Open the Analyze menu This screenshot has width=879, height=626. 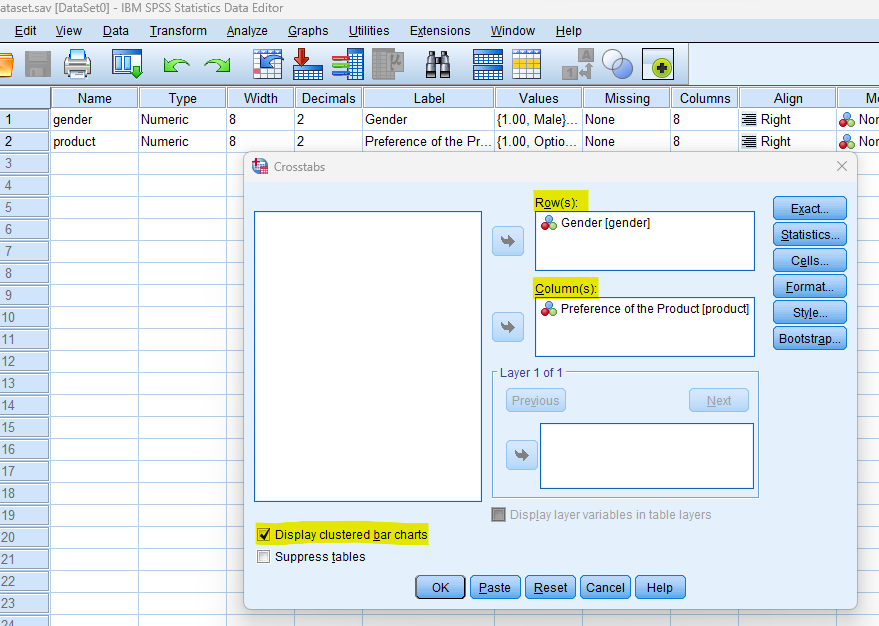point(247,31)
